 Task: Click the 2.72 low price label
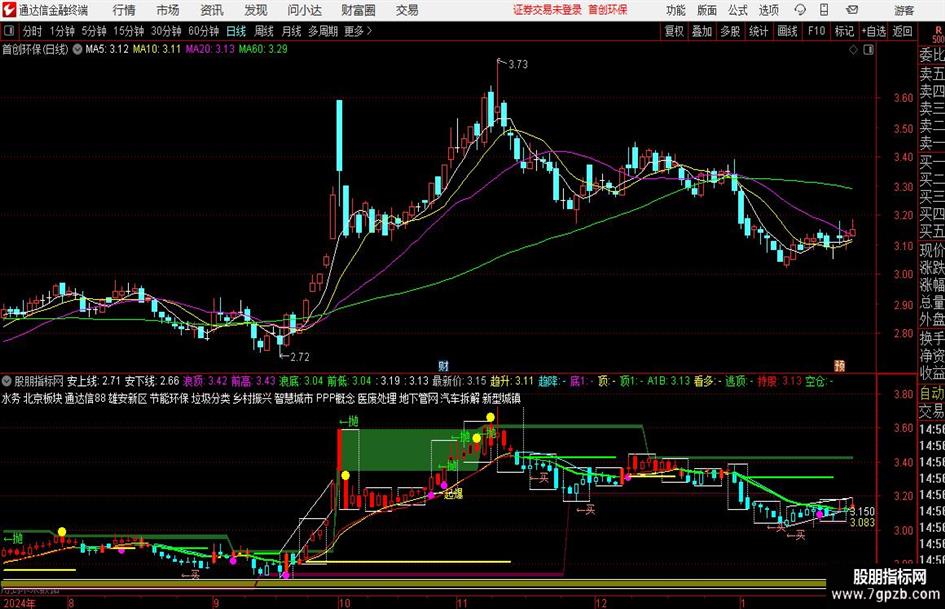pos(300,357)
